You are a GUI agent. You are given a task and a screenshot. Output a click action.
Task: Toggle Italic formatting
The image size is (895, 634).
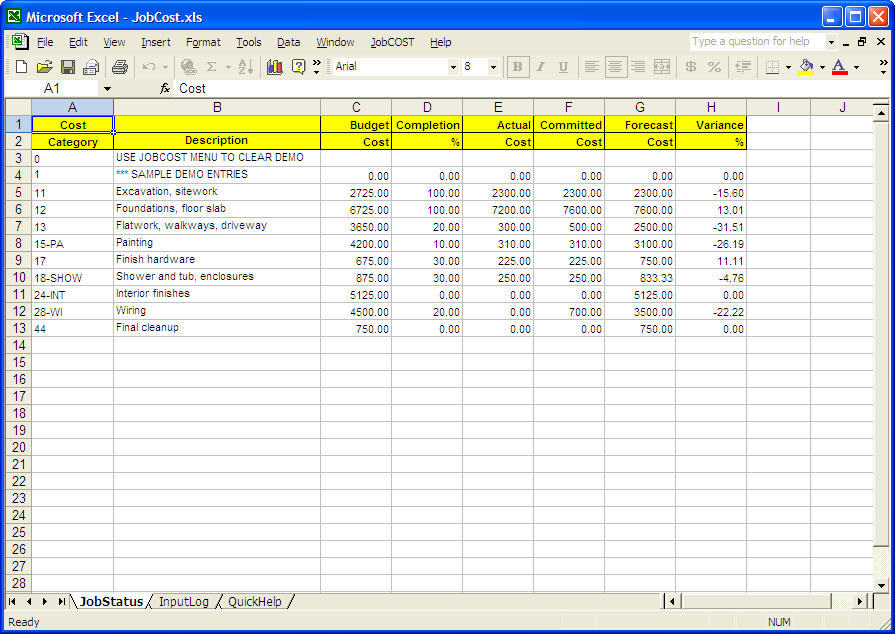pyautogui.click(x=541, y=67)
